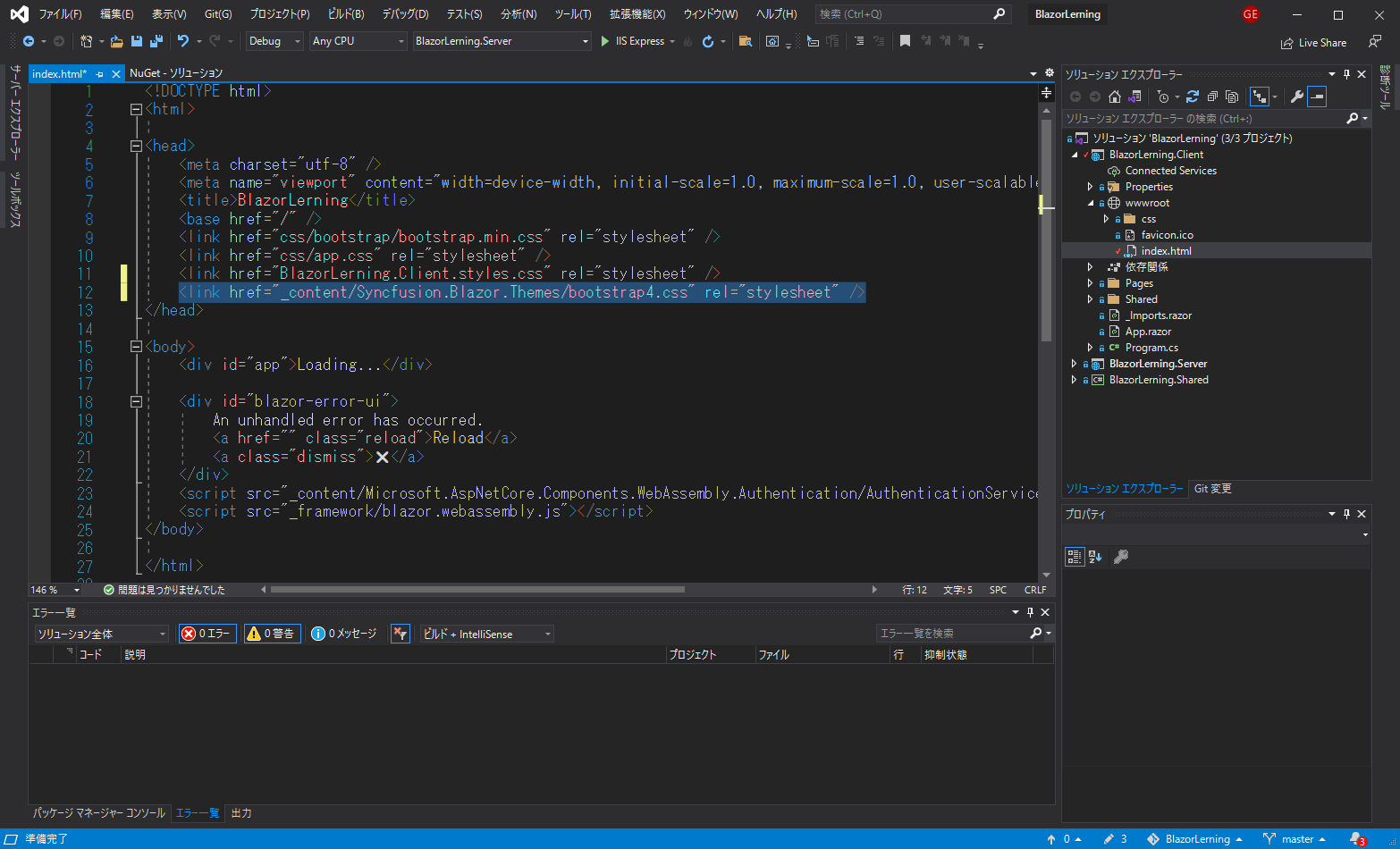Click the Clear filters icon in Error List toolbar

tap(401, 634)
